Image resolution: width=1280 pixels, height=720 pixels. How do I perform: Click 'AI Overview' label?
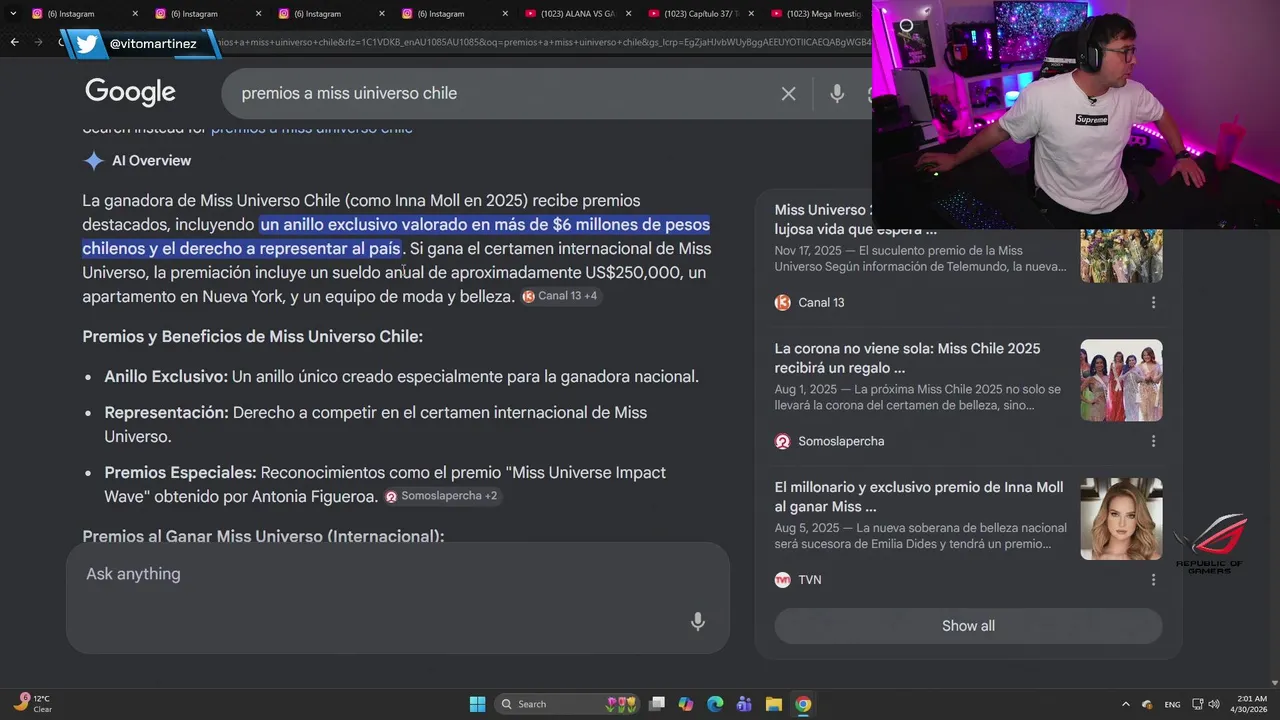pyautogui.click(x=151, y=161)
